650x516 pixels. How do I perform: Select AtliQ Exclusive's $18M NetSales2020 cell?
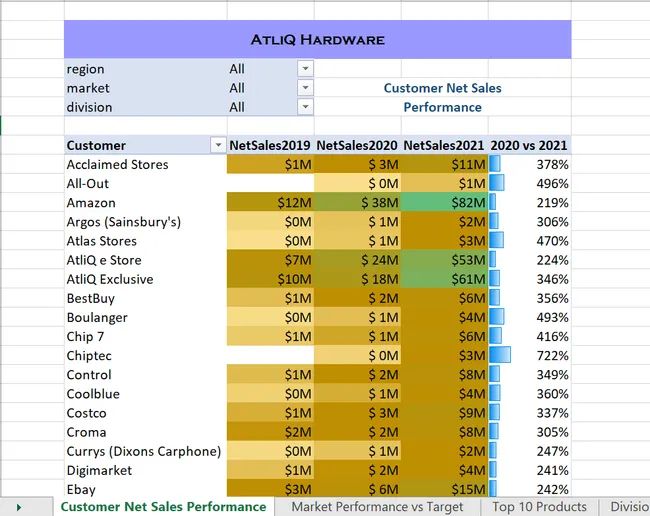point(357,279)
